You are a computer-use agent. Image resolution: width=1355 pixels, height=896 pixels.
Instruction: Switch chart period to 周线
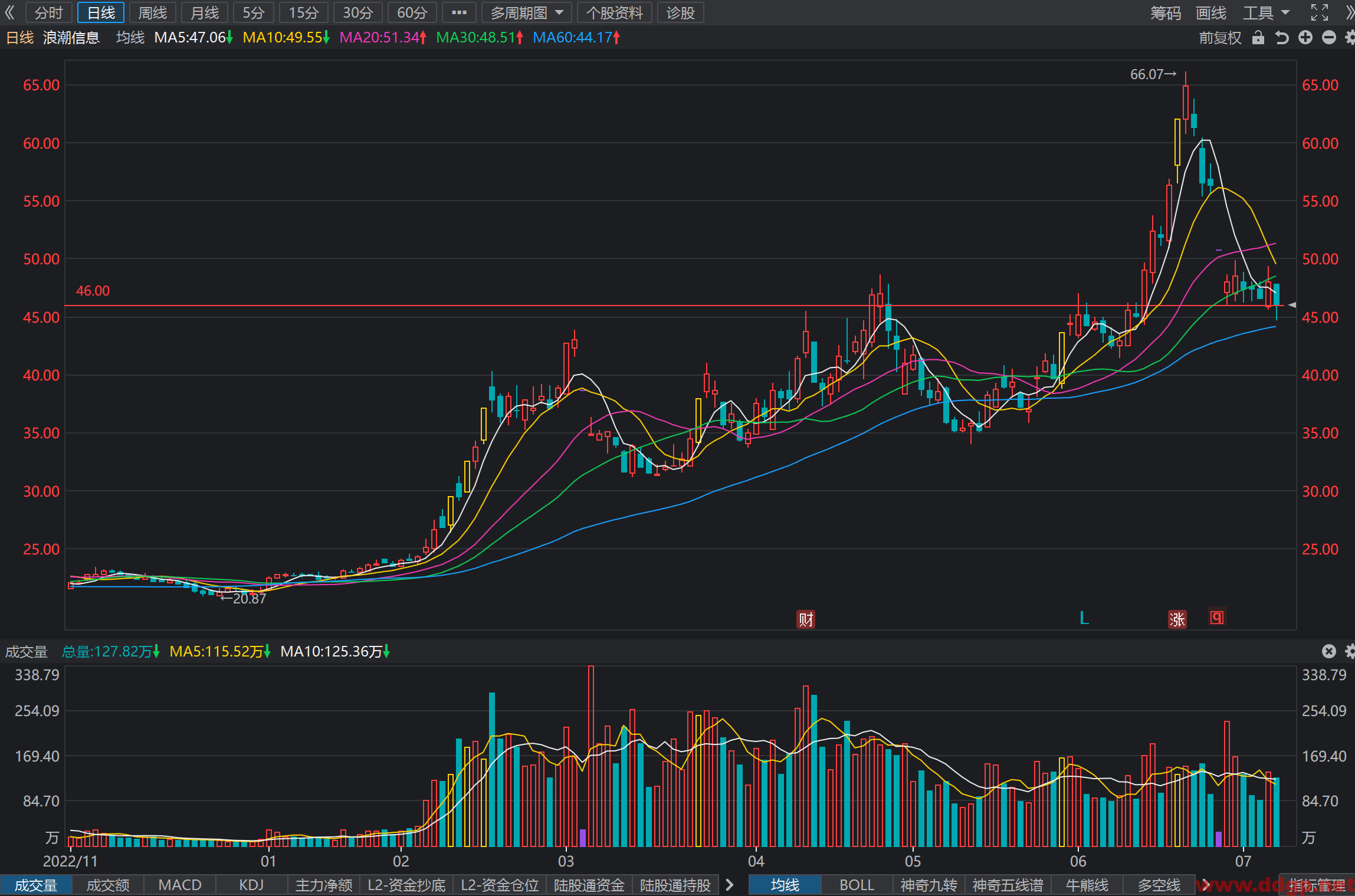click(x=152, y=12)
